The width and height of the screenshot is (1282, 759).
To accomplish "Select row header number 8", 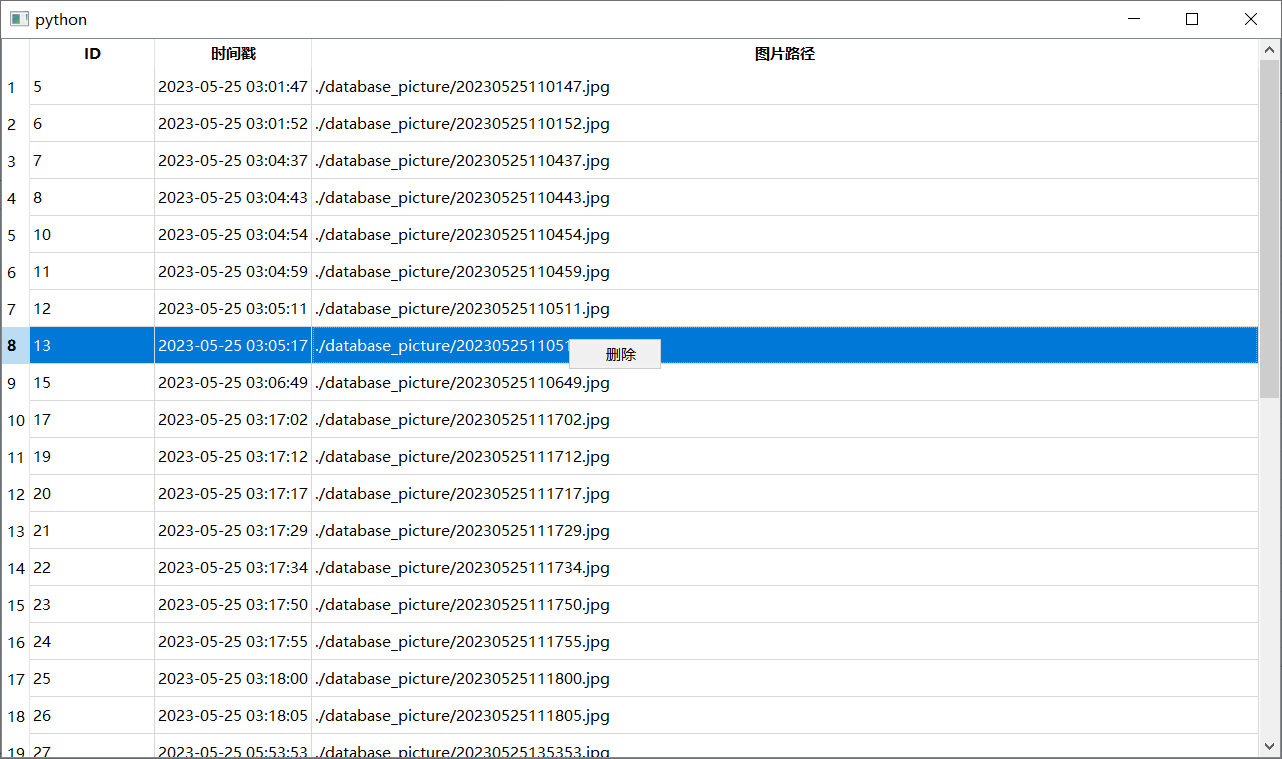I will 15,346.
